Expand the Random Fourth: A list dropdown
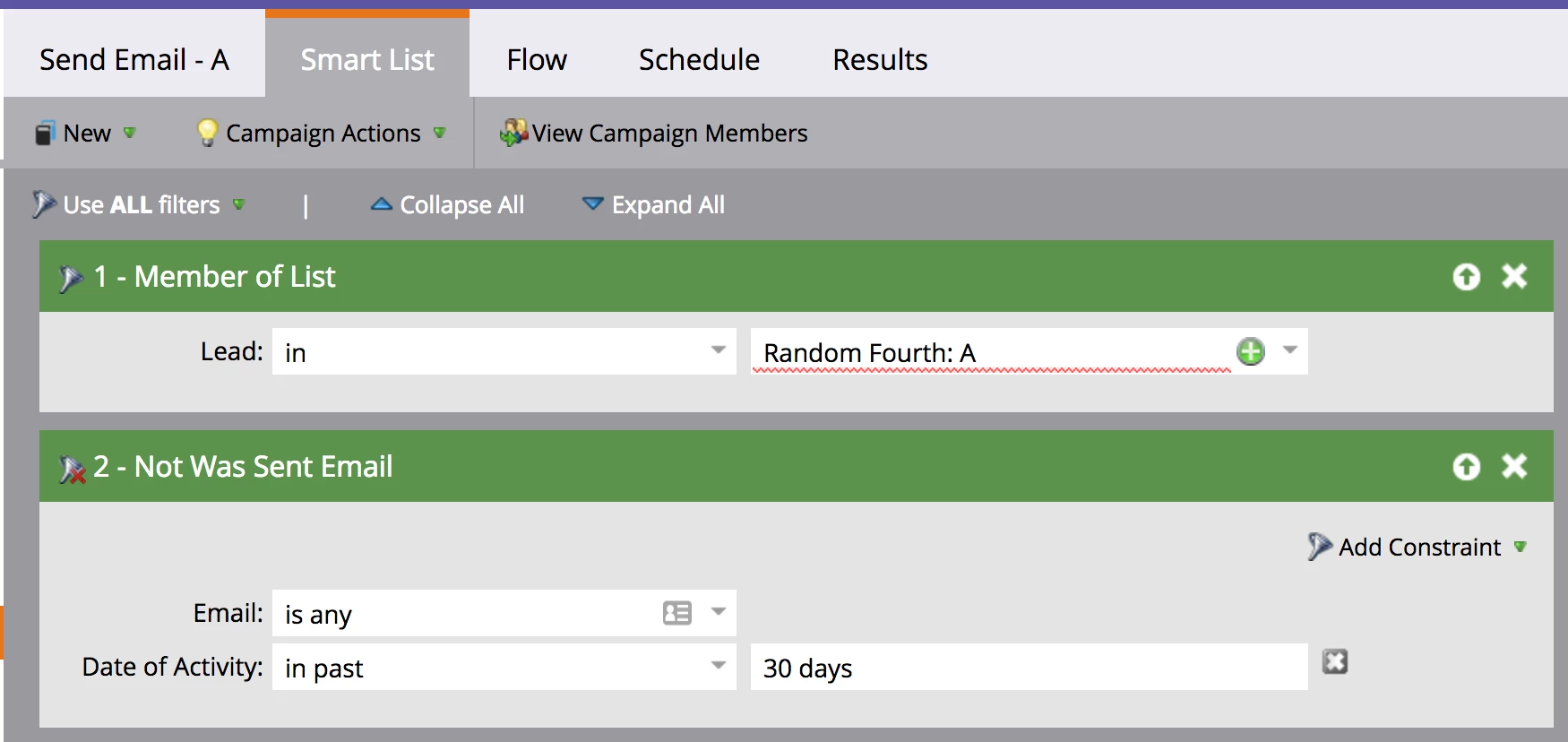1568x742 pixels. [1290, 350]
